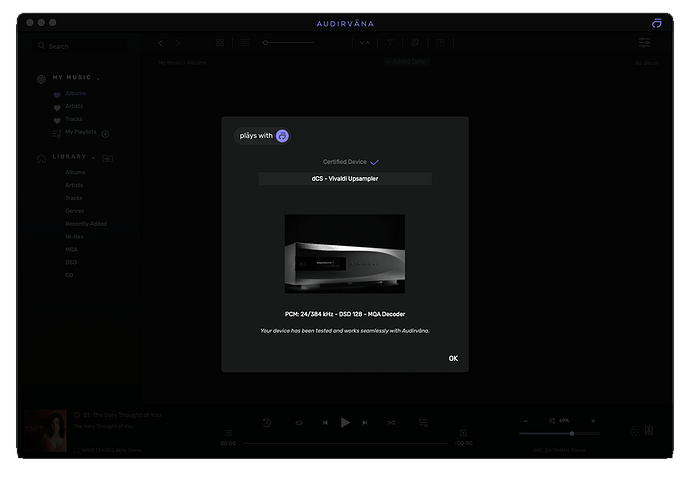Select Artists under Library

(x=74, y=185)
